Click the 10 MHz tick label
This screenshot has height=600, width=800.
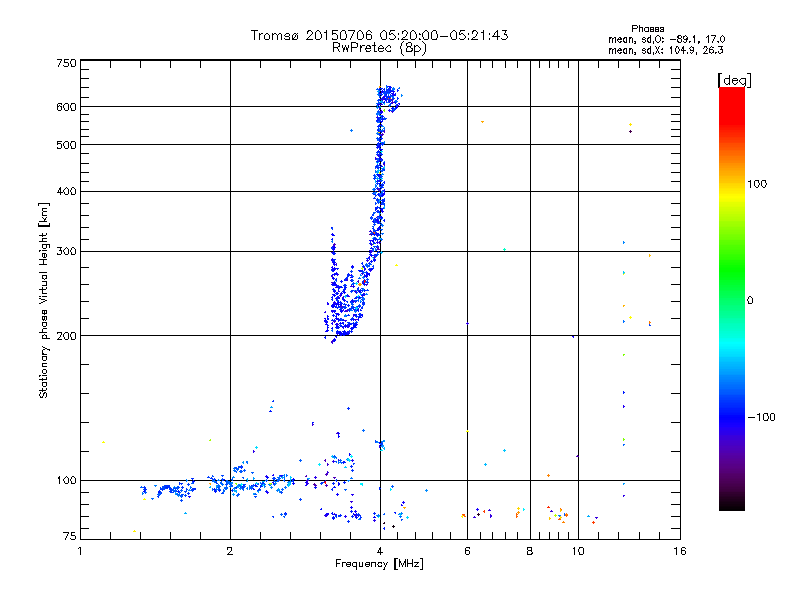578,551
